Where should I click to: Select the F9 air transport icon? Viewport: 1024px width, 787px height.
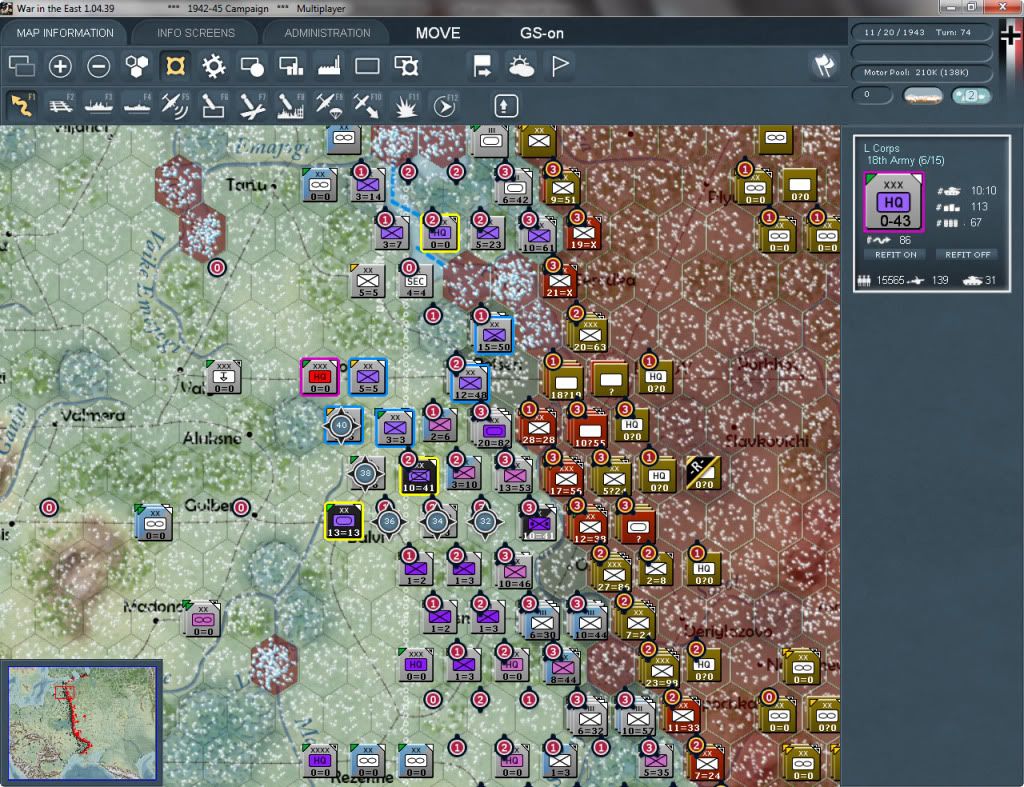click(x=328, y=105)
